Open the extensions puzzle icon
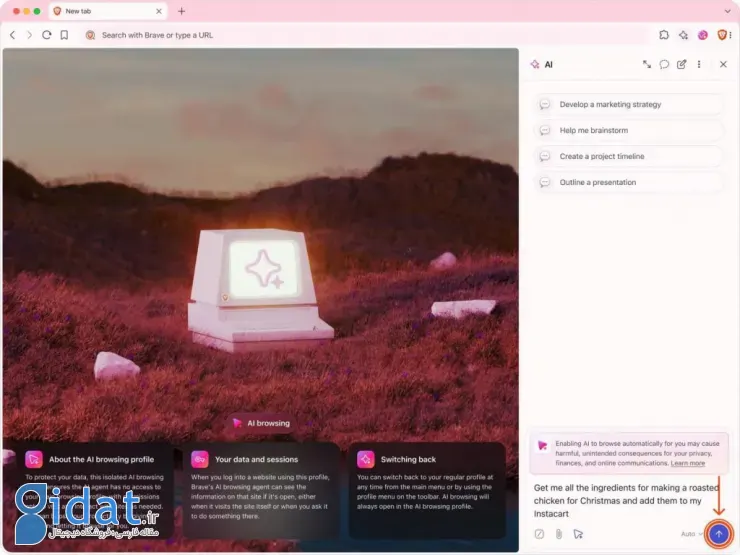This screenshot has width=740, height=555. pos(664,35)
